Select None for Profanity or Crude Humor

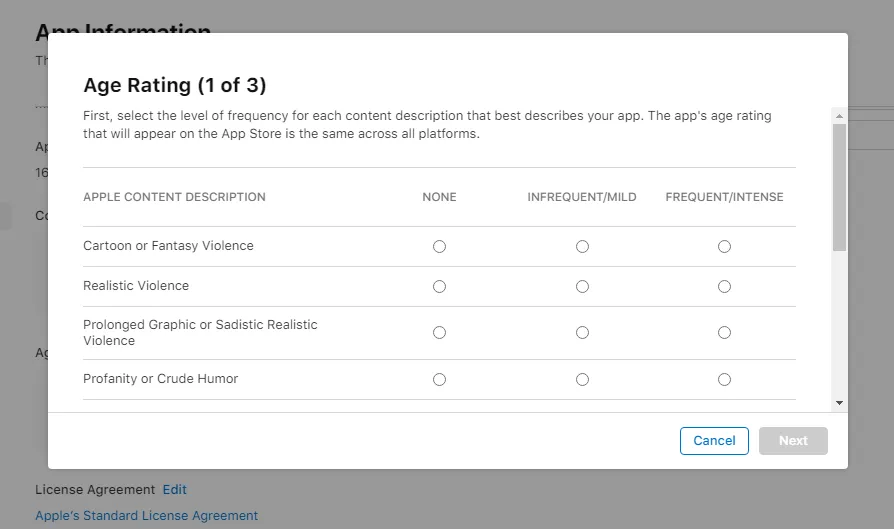click(439, 379)
